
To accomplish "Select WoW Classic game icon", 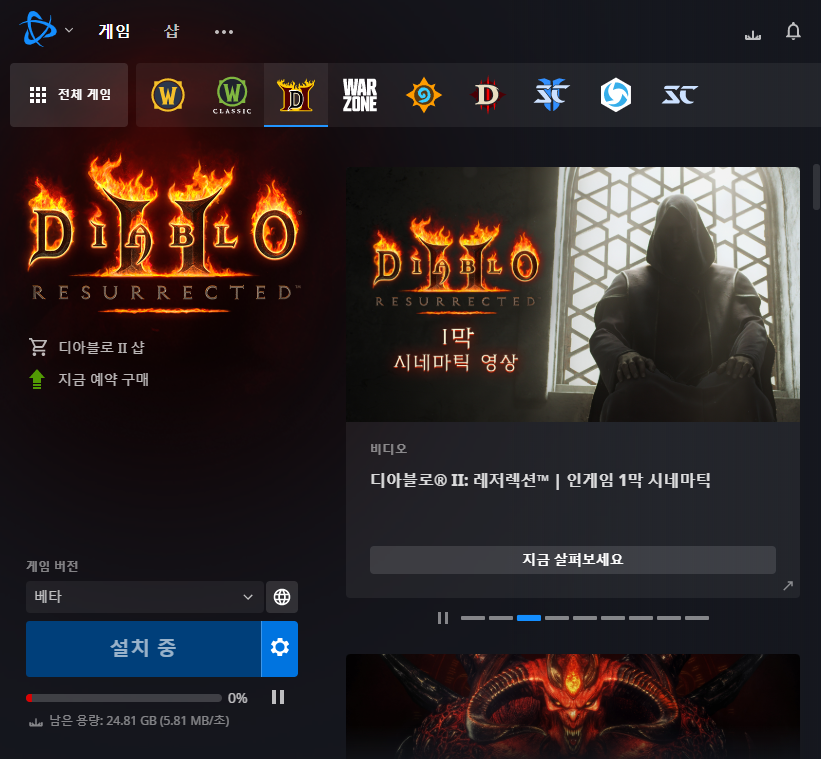I will [x=232, y=95].
